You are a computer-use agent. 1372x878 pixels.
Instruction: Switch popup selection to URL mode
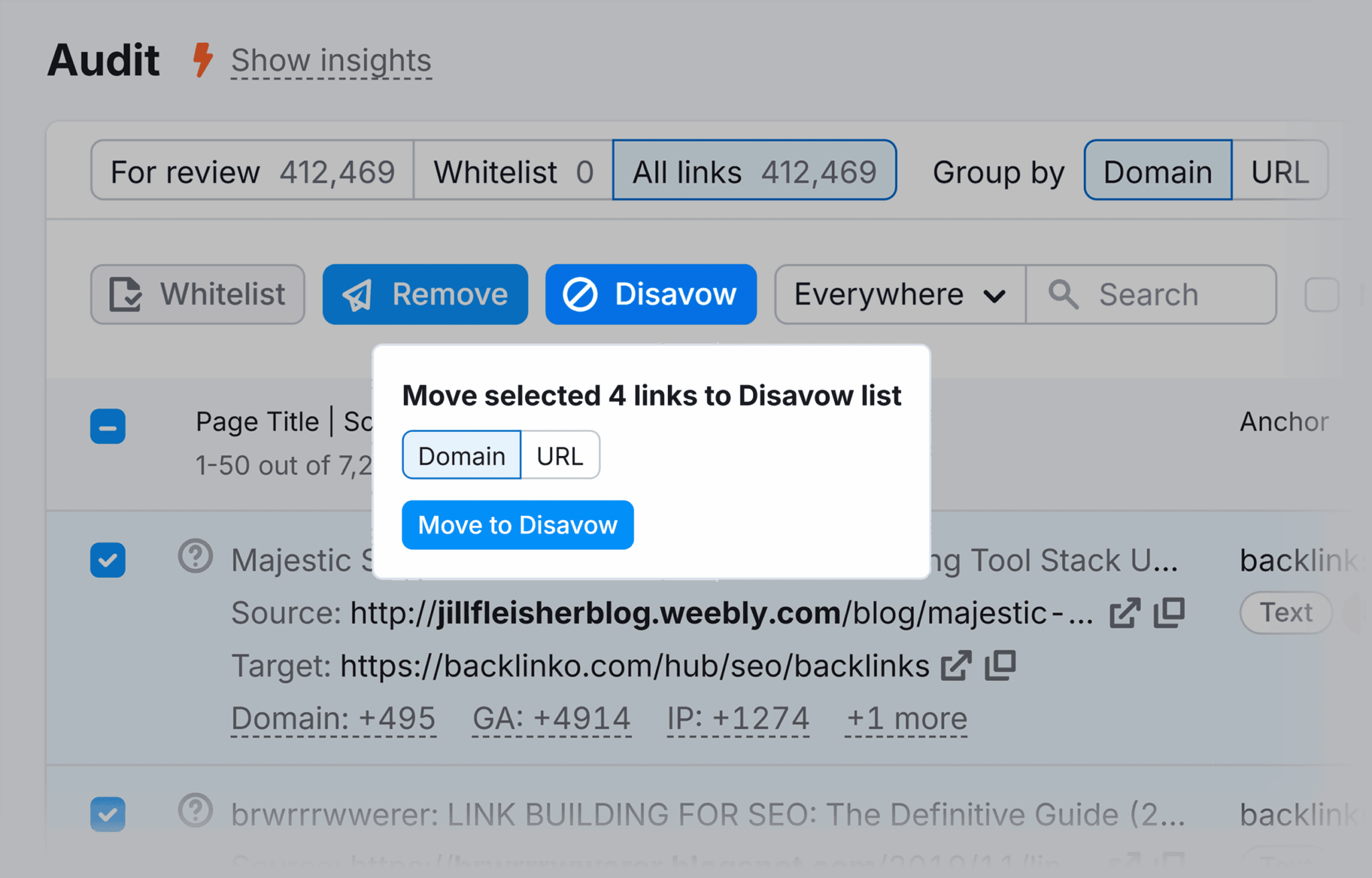(560, 455)
